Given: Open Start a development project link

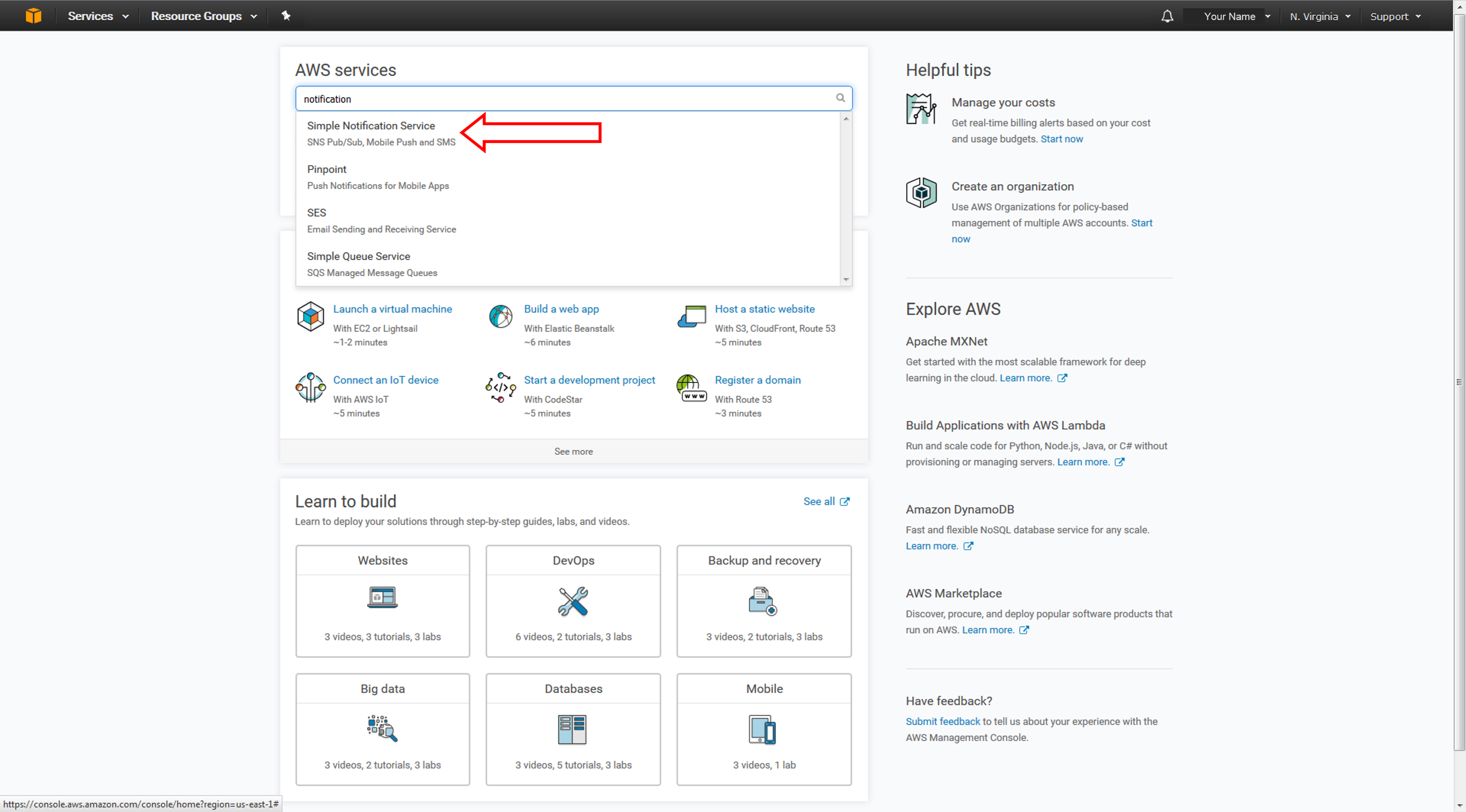Looking at the screenshot, I should [589, 380].
